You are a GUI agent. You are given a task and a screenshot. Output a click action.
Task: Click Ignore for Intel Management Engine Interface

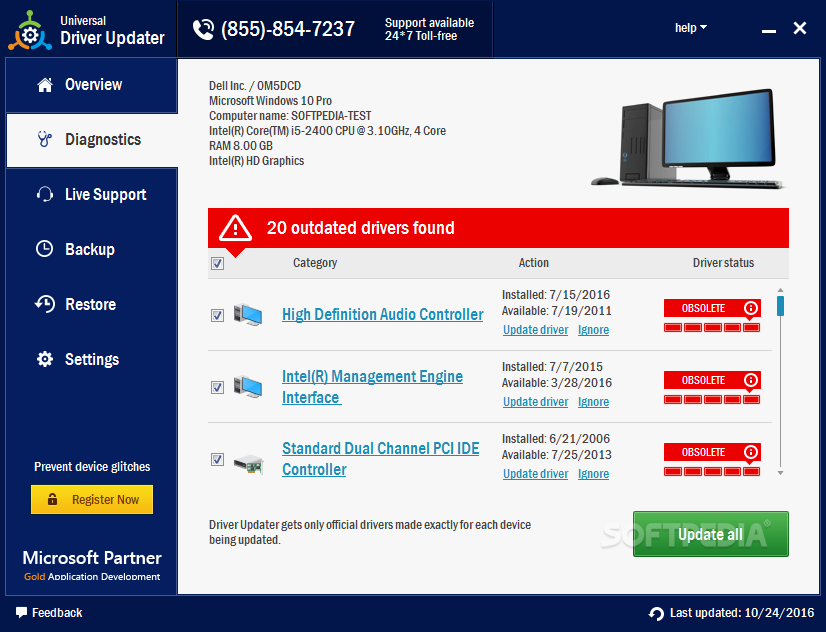tap(593, 402)
